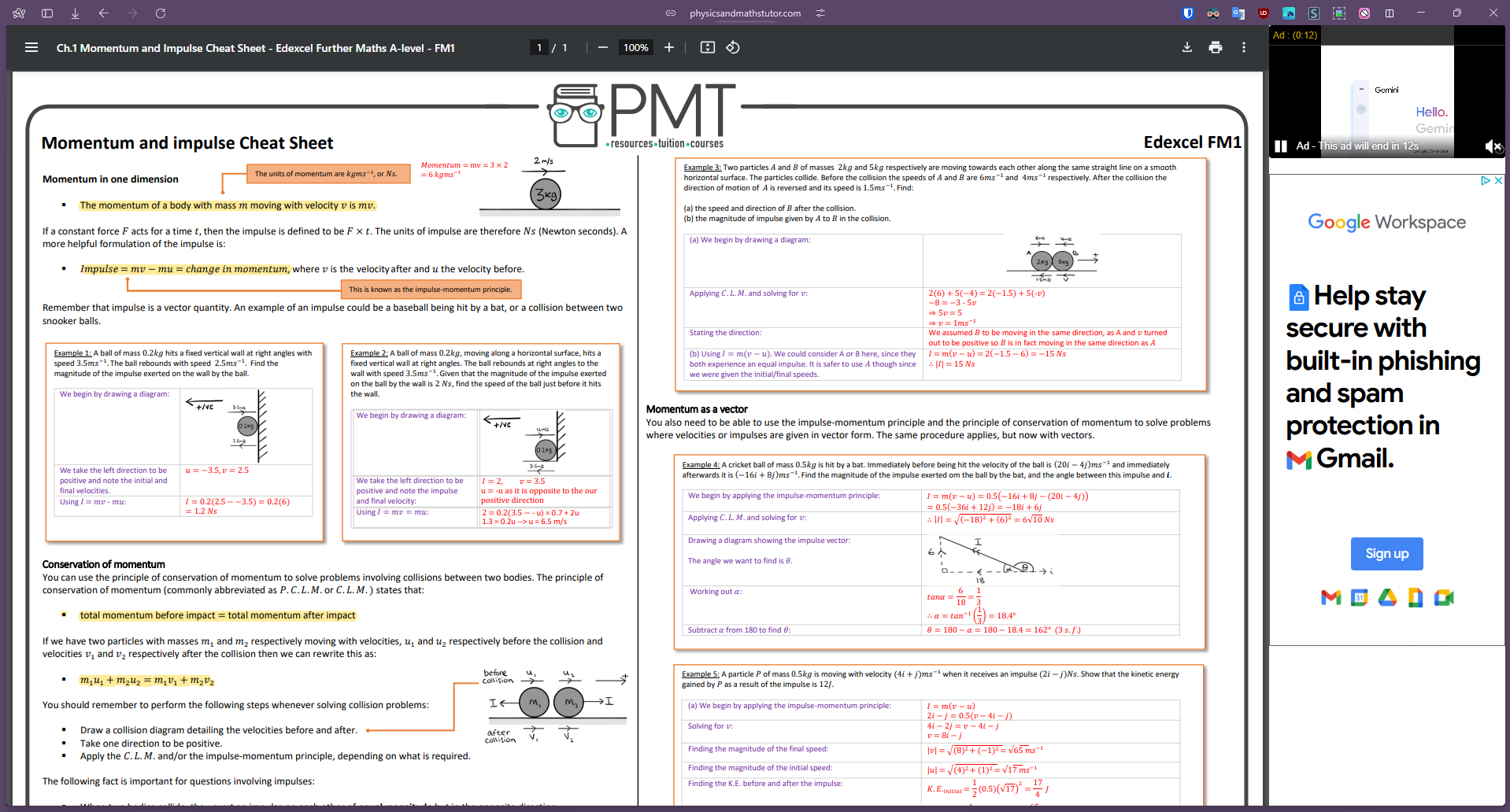Open the Bitwarden extension
The image size is (1510, 812).
[1188, 13]
